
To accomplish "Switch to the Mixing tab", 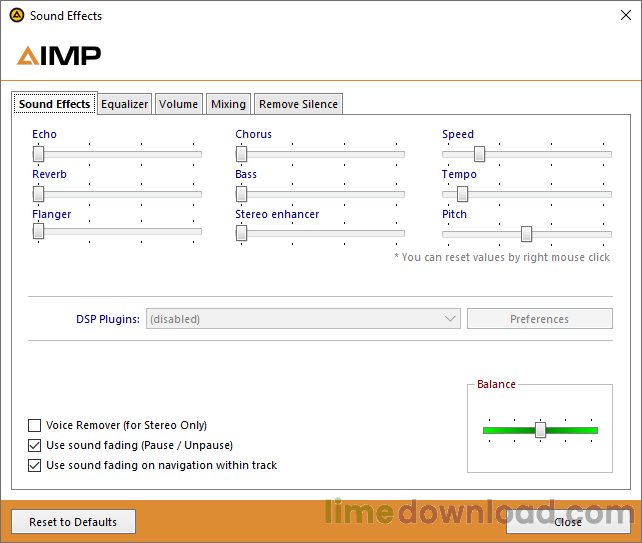I will pyautogui.click(x=228, y=104).
